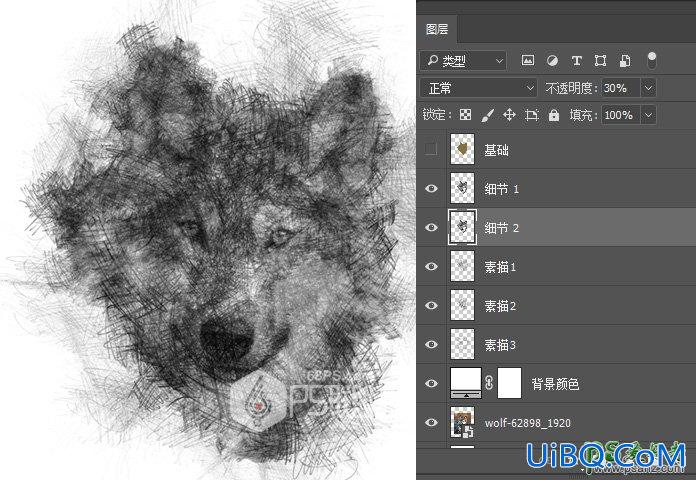Select the 素描2 layer thumbnail
Viewport: 696px width, 480px height.
[x=462, y=305]
